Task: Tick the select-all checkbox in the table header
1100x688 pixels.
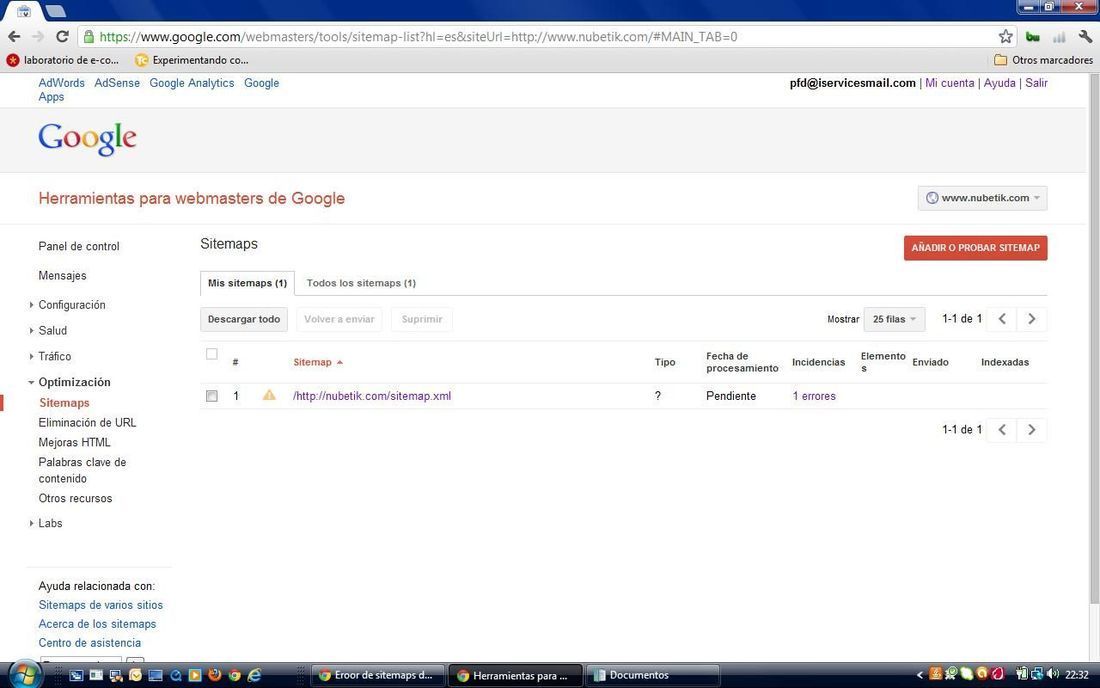Action: coord(212,353)
